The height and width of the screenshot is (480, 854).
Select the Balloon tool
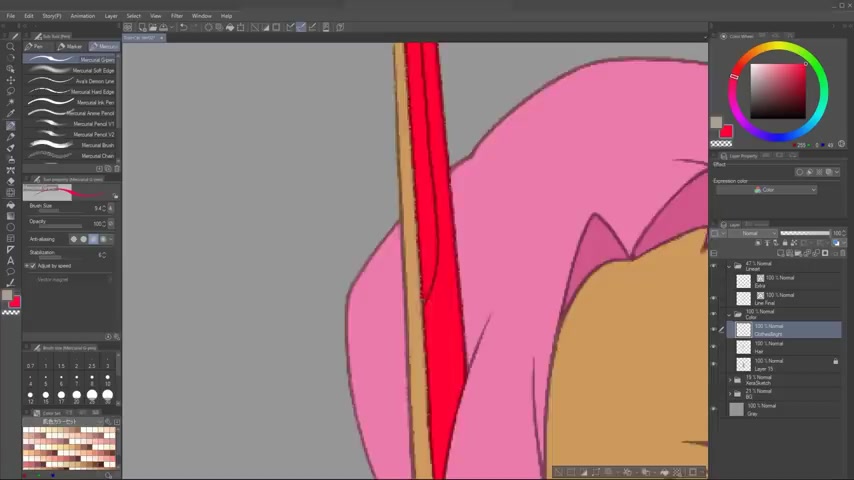click(10, 271)
